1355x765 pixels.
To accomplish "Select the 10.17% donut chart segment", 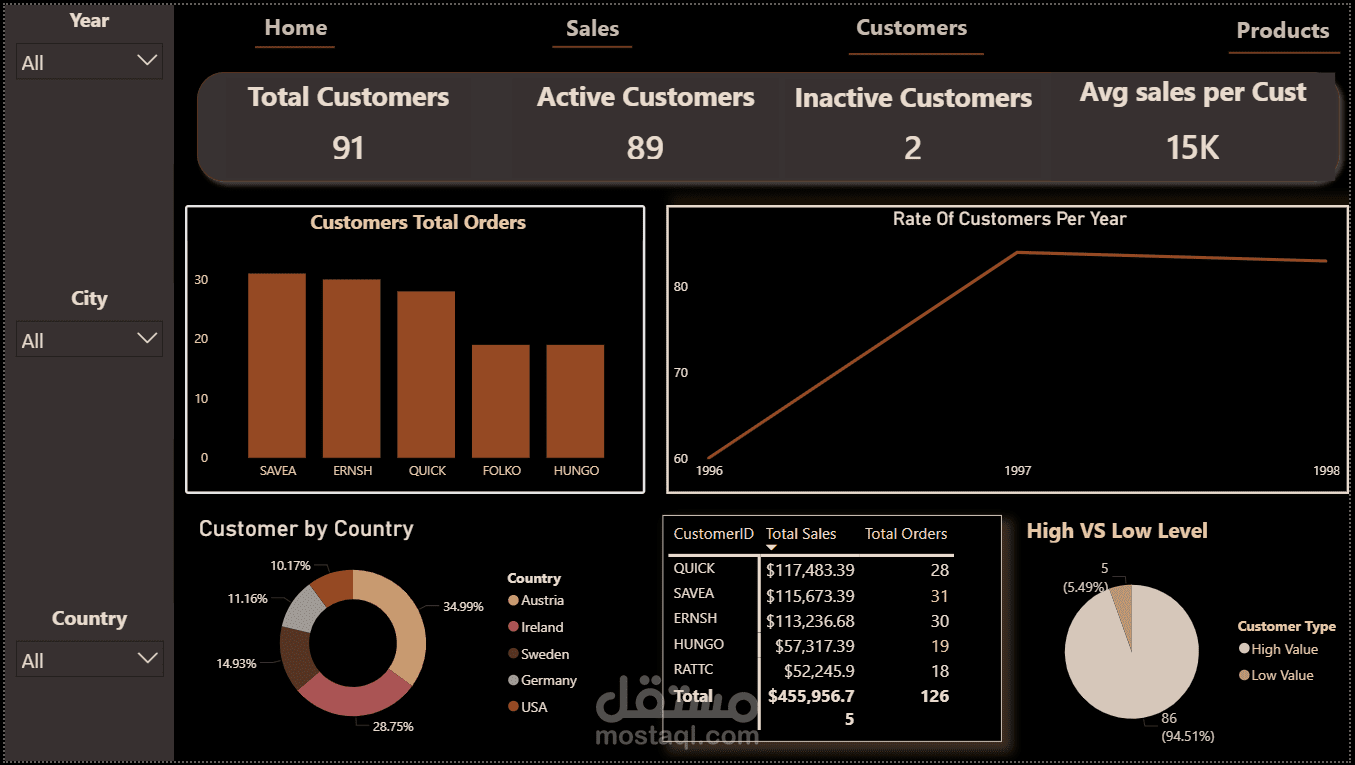I will pos(333,586).
